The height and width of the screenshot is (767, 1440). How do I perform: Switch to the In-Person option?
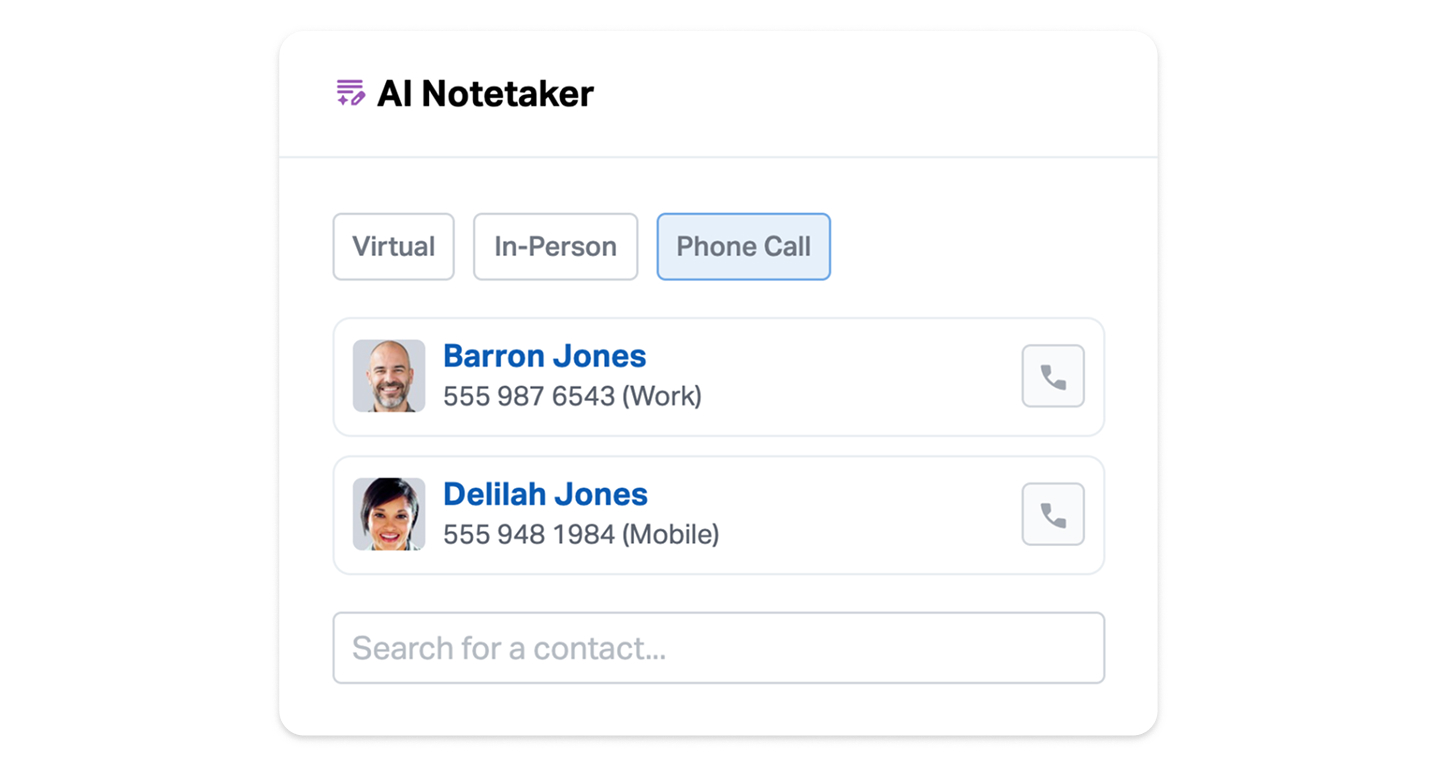tap(555, 247)
